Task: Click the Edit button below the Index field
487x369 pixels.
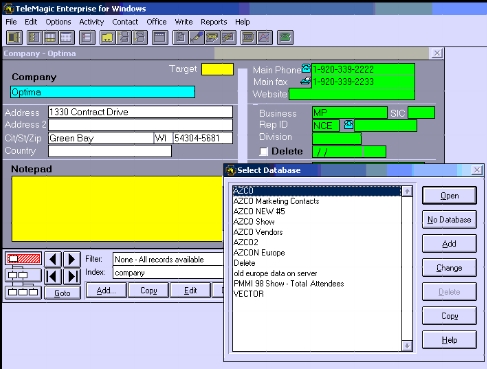Action: 190,290
